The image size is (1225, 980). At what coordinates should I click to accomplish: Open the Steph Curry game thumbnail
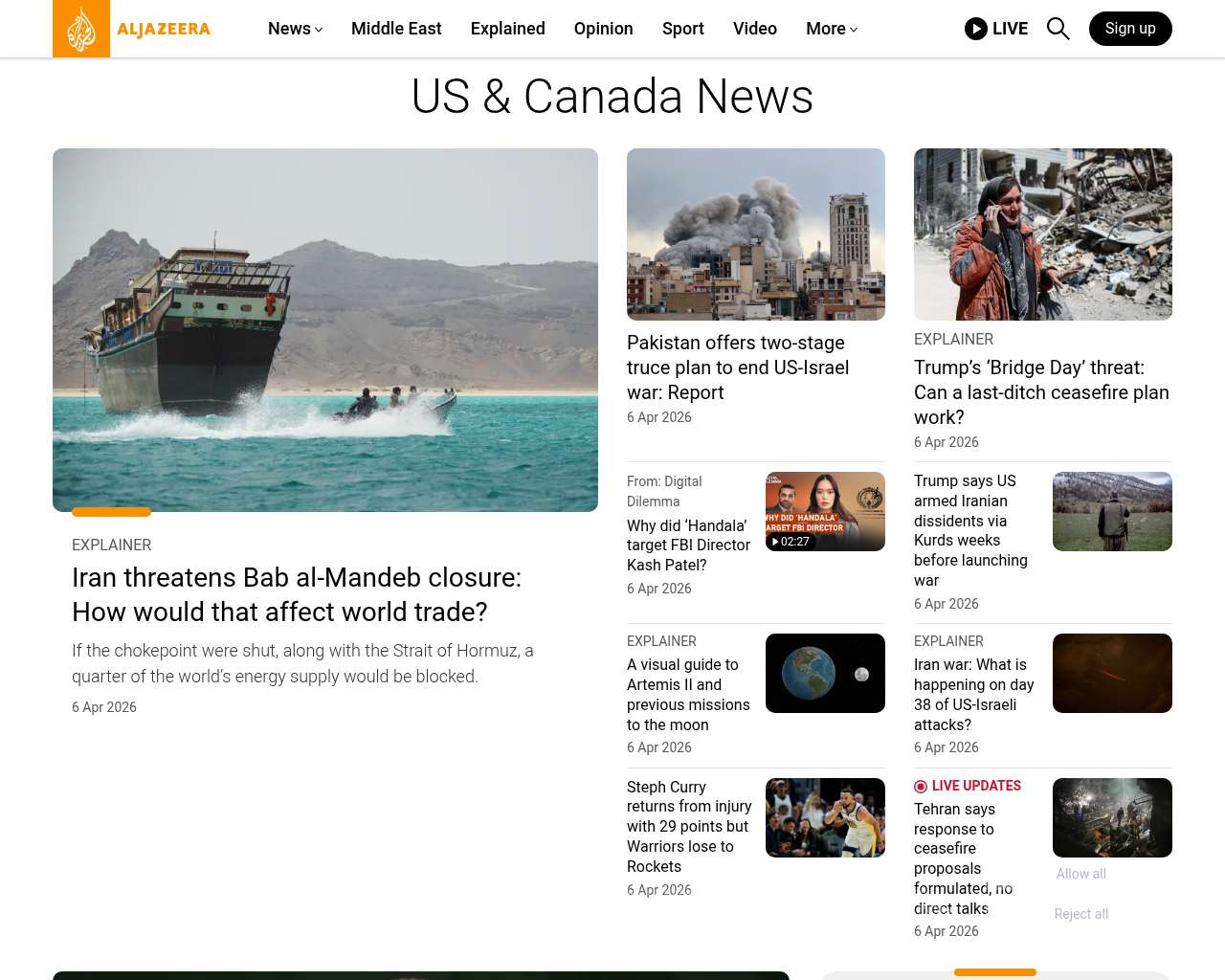click(825, 817)
